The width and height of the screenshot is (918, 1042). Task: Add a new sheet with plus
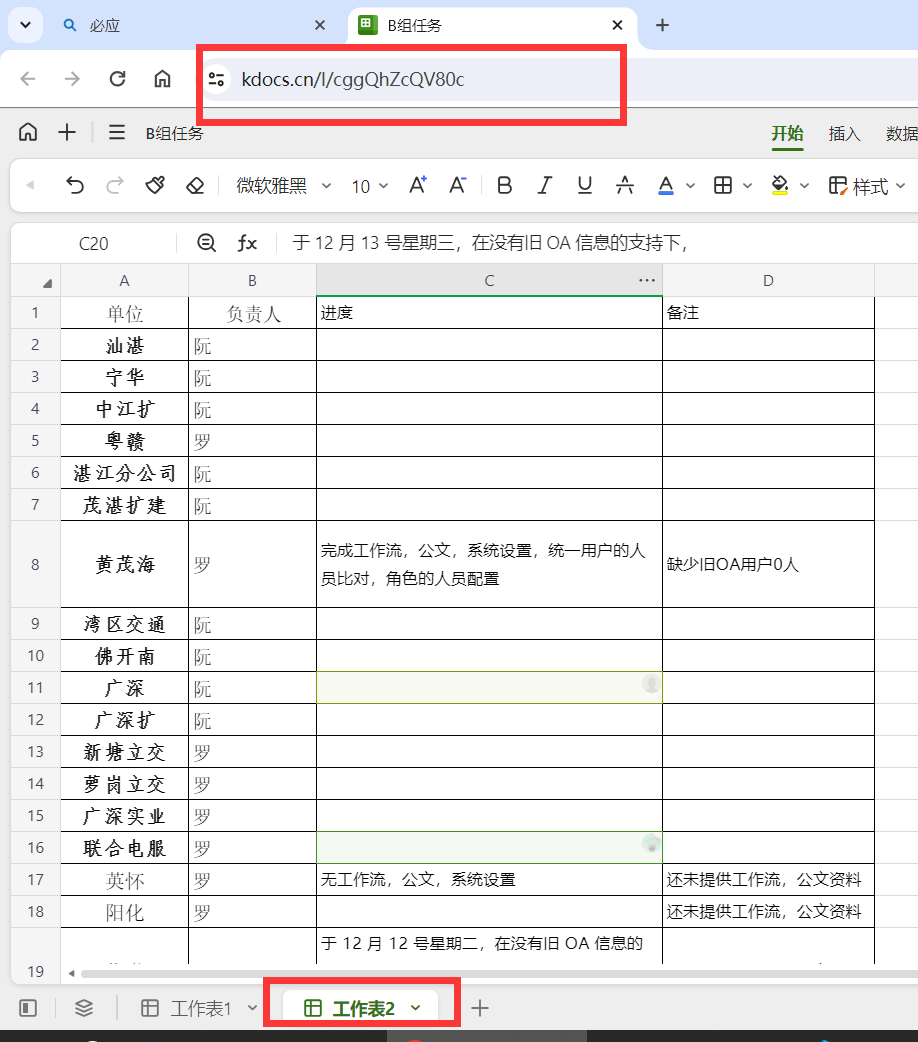480,1008
